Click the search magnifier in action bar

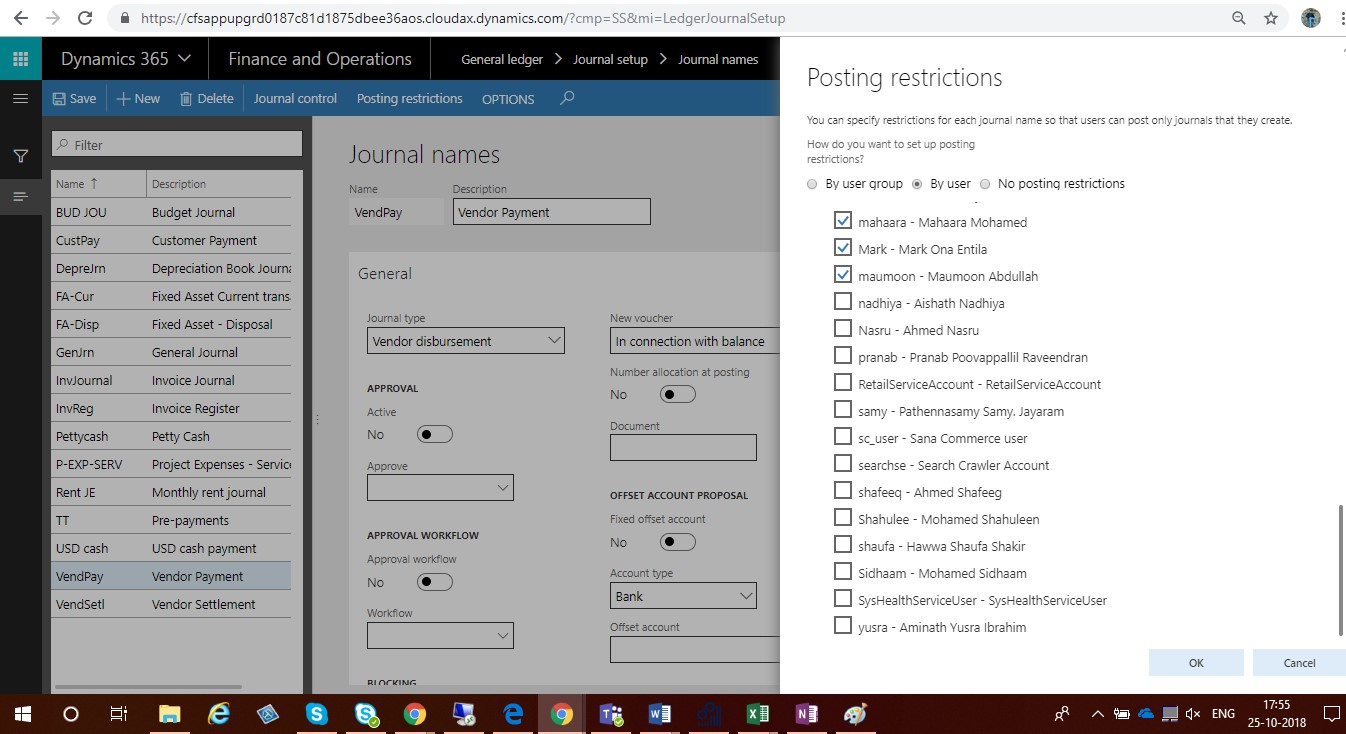coord(567,98)
